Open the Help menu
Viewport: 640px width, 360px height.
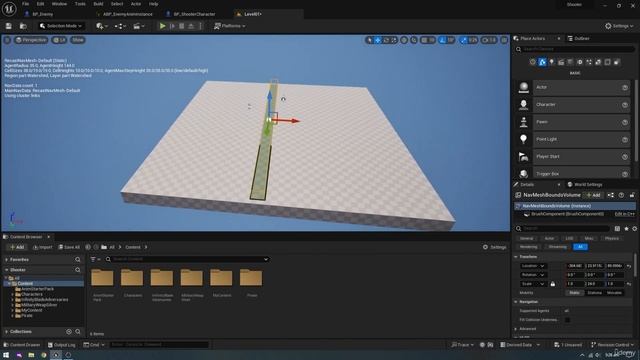153,4
